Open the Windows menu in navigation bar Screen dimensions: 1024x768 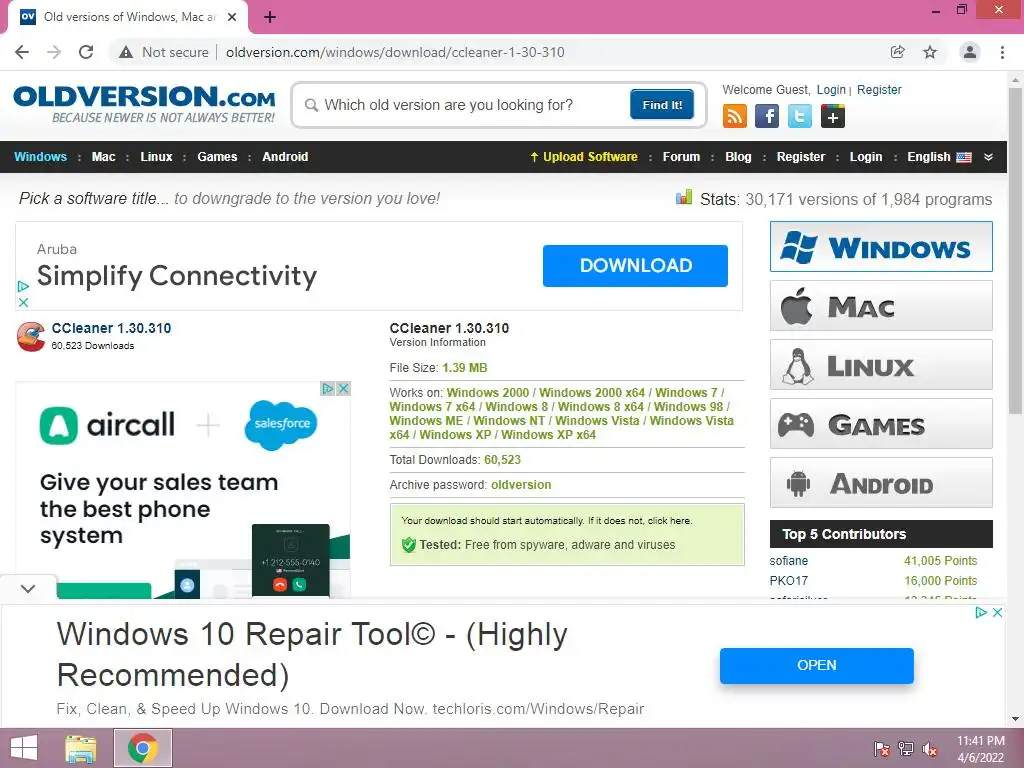(x=40, y=157)
